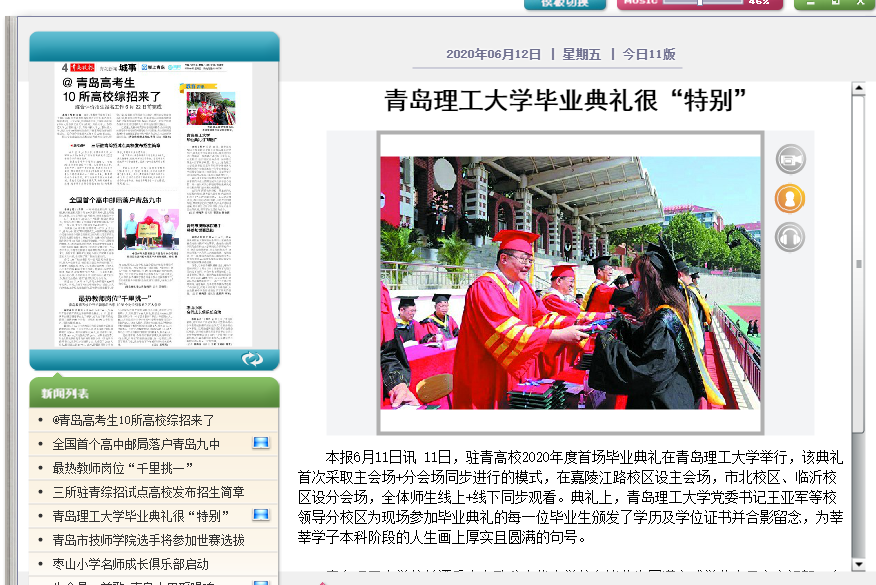Adjust the Music volume slider

pos(700,3)
